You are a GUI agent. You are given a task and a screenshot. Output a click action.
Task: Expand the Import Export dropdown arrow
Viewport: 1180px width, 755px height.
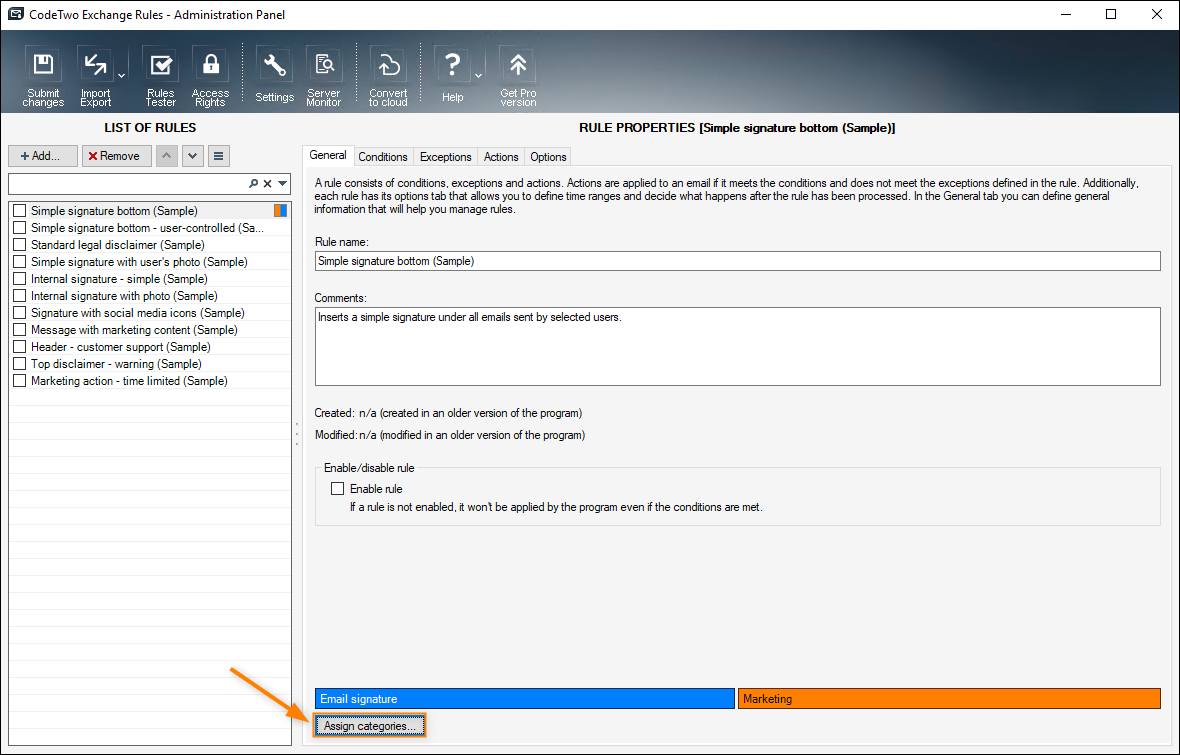point(121,76)
